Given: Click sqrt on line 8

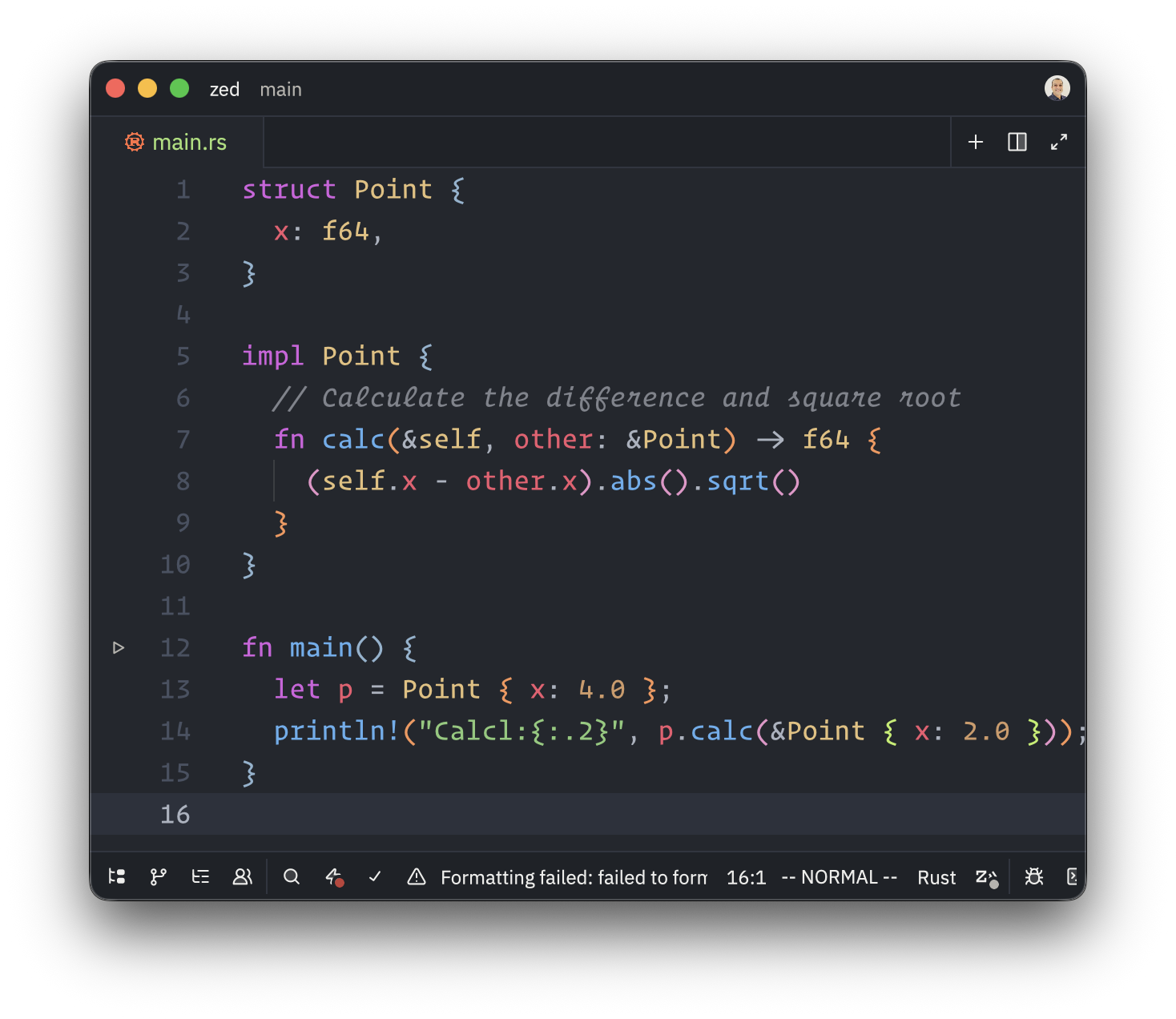Looking at the screenshot, I should coord(738,481).
